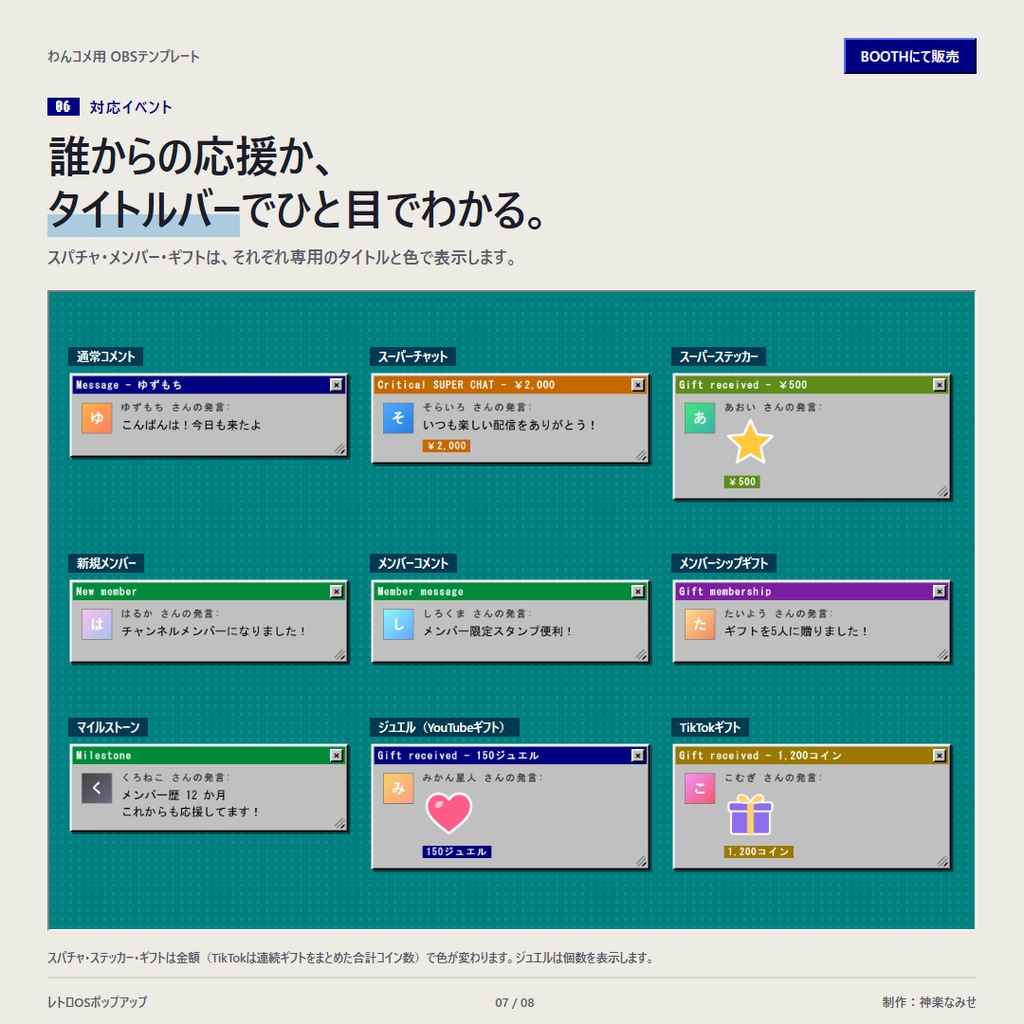Click the メンバーコメント label
Image resolution: width=1024 pixels, height=1024 pixels.
point(413,563)
